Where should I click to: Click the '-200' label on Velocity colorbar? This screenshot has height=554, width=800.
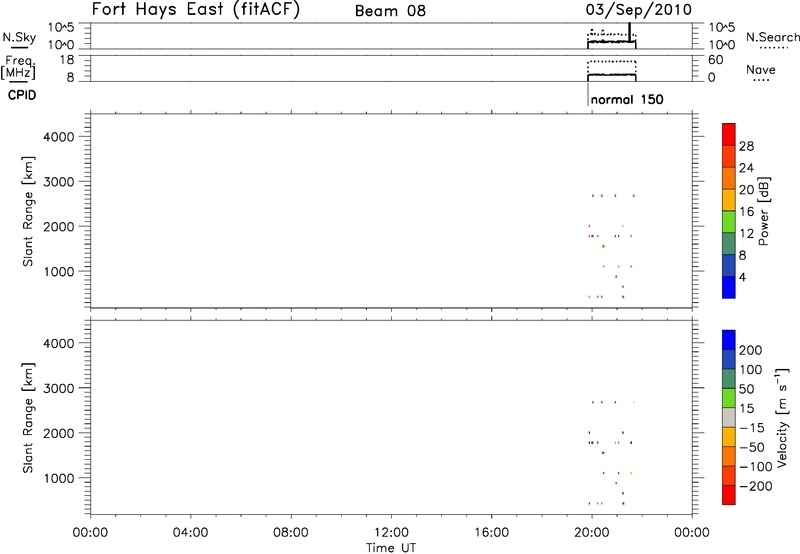755,486
